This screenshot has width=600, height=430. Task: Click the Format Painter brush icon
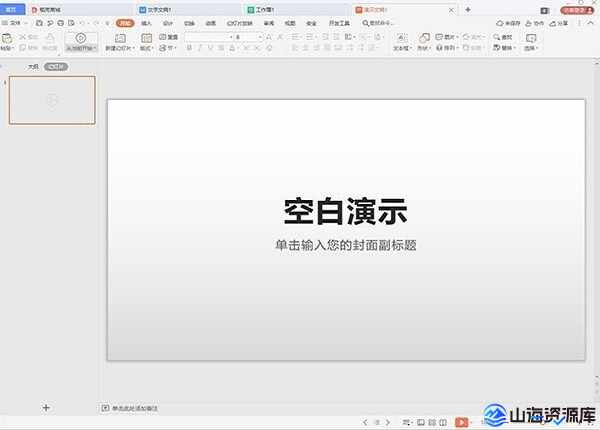click(x=50, y=37)
